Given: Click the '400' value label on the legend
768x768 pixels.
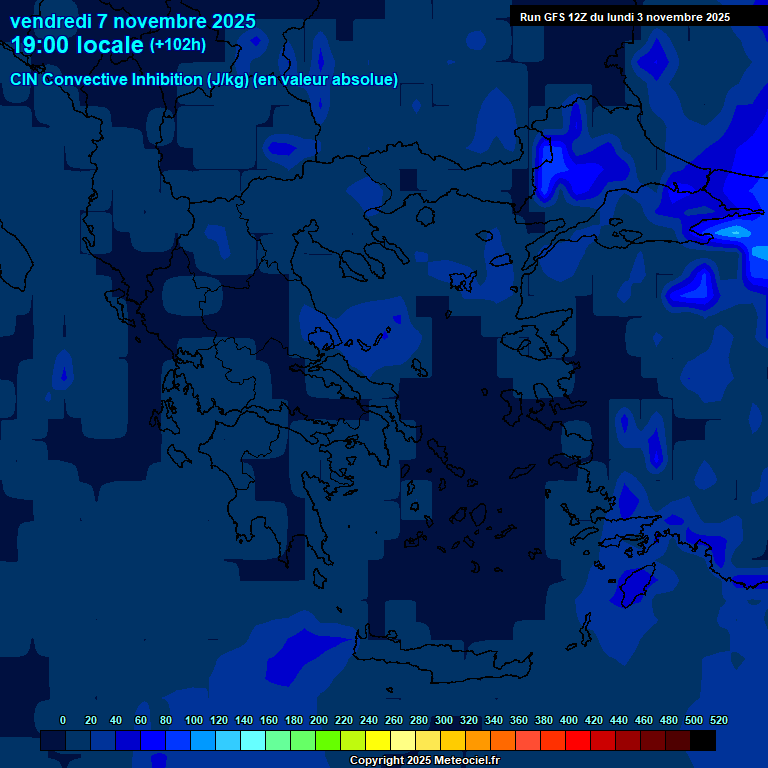Looking at the screenshot, I should tap(568, 720).
